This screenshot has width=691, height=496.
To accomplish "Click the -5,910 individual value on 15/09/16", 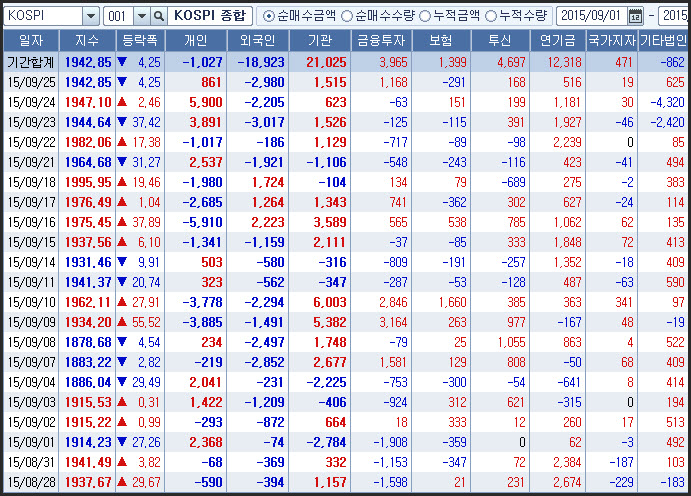I will [x=203, y=222].
